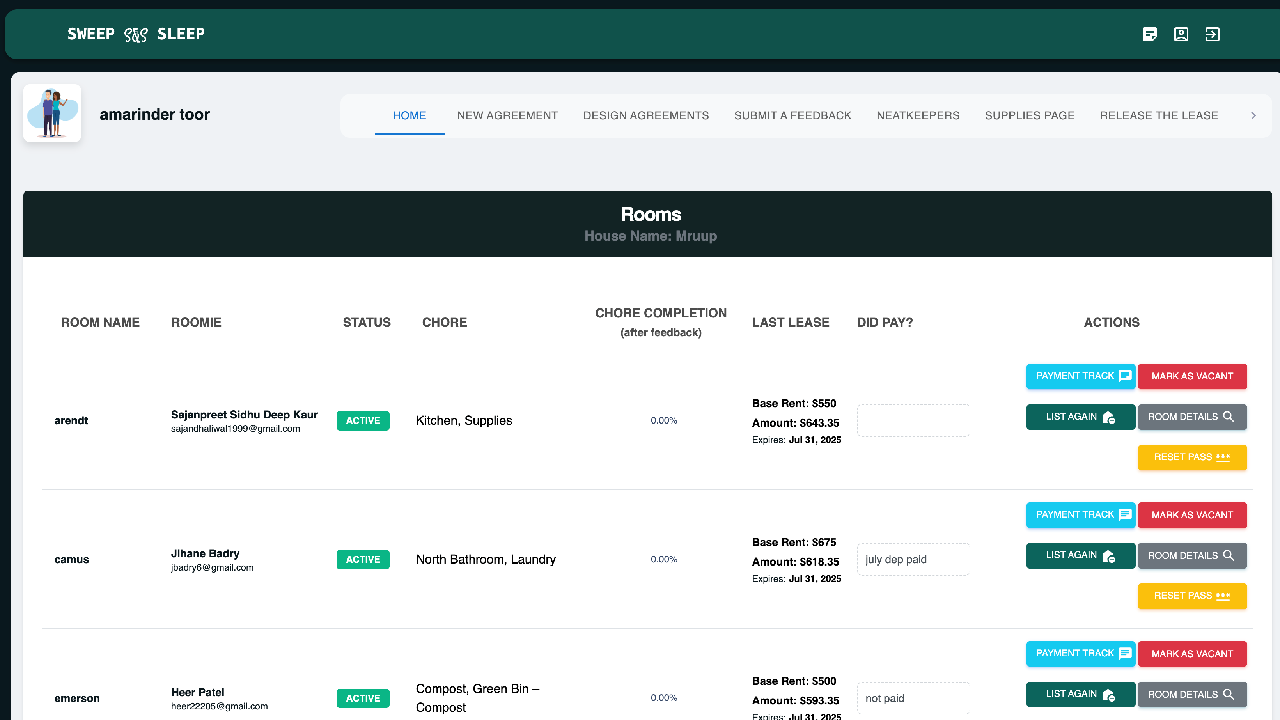Click roomie name Sajanpreet Sidhu Deep Kaur
The width and height of the screenshot is (1280, 720).
(244, 414)
